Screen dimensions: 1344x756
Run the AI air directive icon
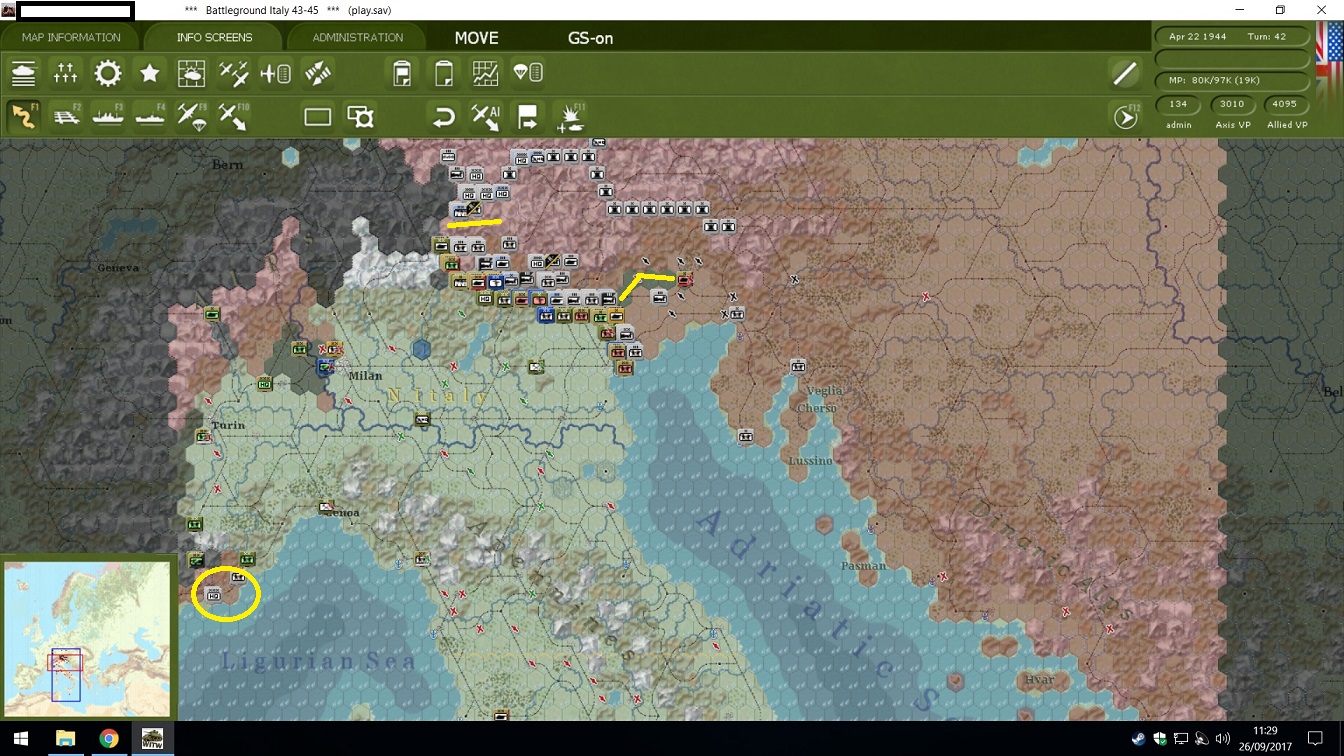[x=486, y=116]
